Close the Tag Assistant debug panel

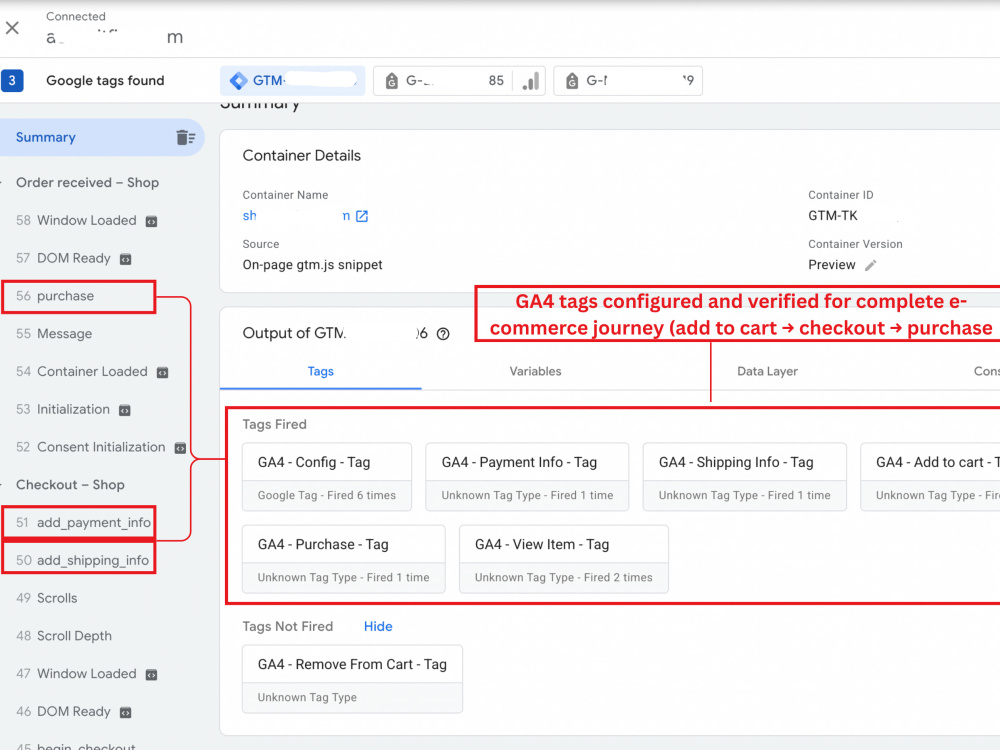(x=12, y=28)
